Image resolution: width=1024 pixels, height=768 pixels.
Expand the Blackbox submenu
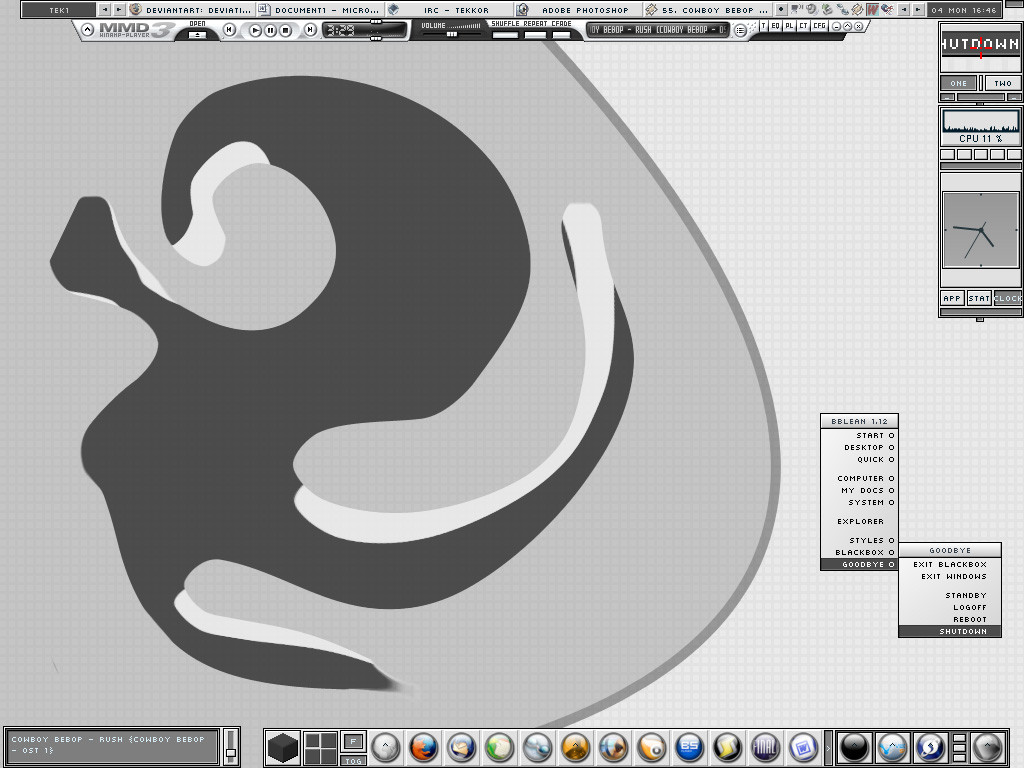[859, 552]
